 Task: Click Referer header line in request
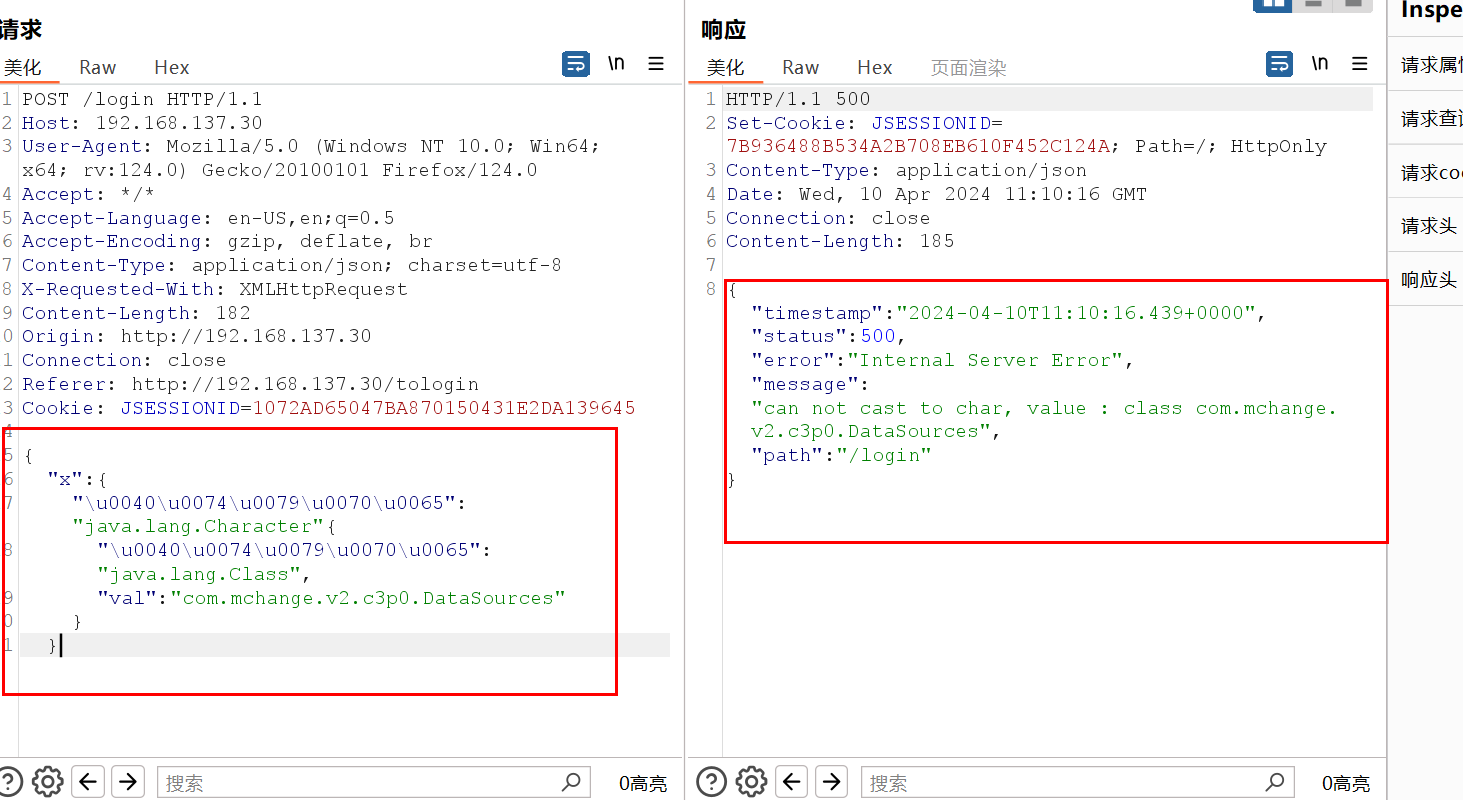pyautogui.click(x=250, y=384)
